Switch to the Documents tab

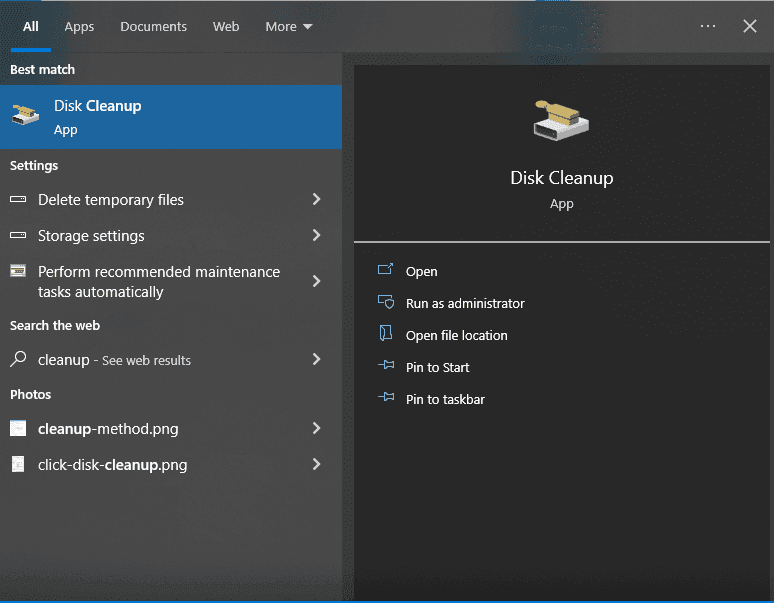tap(154, 27)
